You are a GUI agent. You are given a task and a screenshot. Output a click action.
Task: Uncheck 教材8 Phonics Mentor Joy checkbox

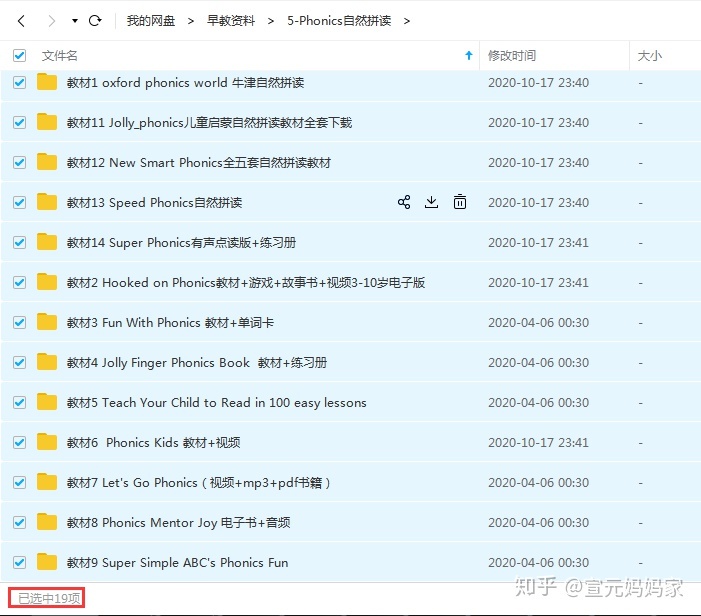tap(19, 523)
